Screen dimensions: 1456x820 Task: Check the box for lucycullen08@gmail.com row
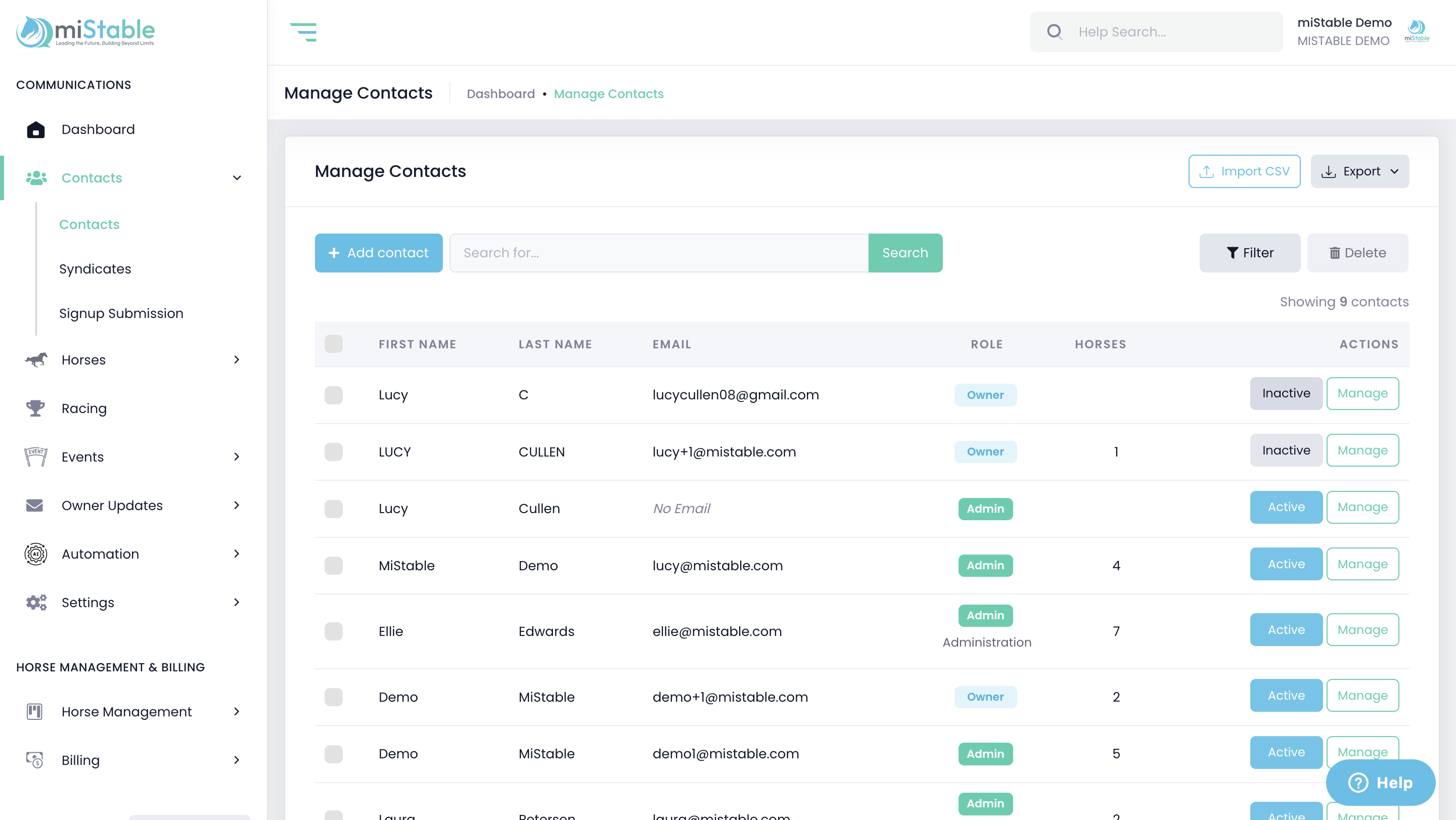334,395
